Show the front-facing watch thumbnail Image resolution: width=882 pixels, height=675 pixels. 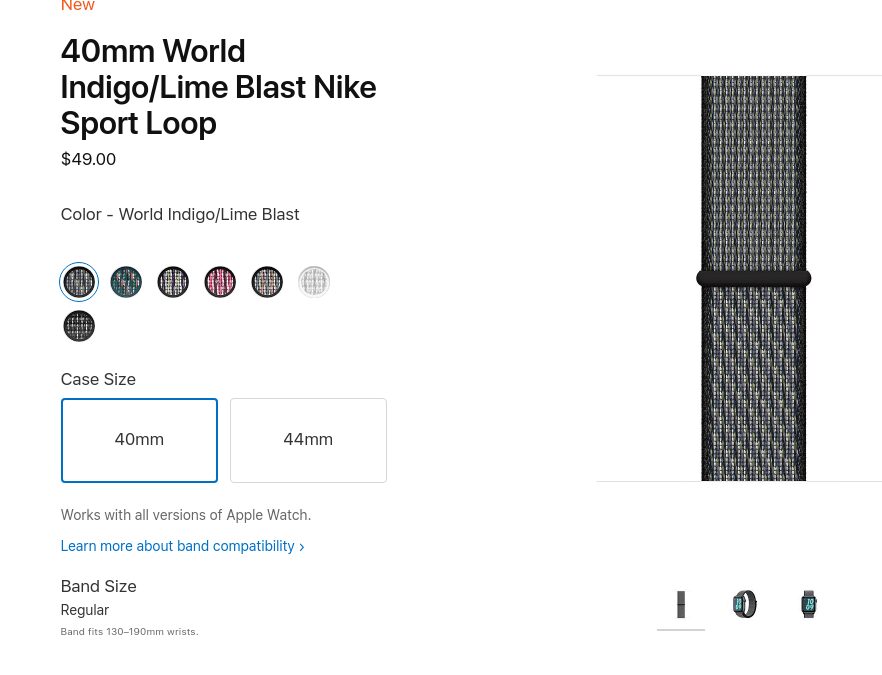809,604
